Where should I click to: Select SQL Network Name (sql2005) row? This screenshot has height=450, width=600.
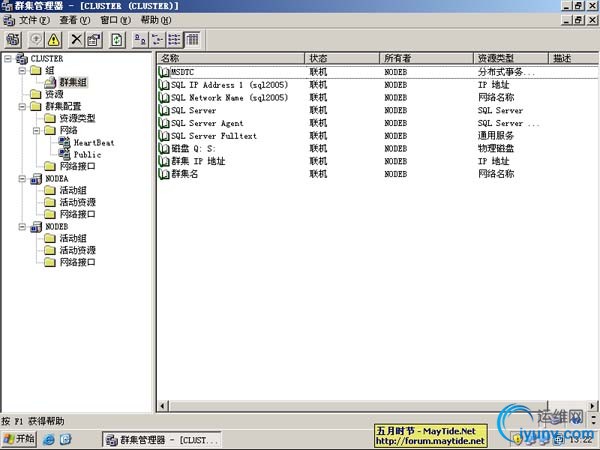[377, 98]
